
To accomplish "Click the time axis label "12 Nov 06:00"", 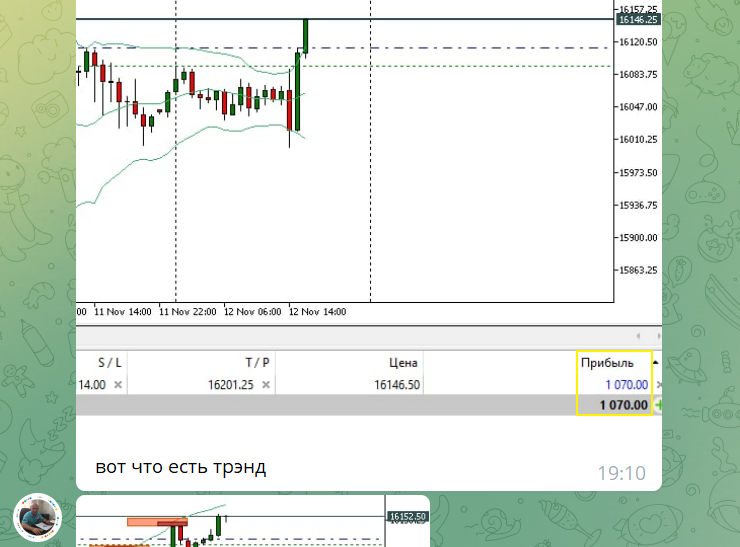I will 252,311.
